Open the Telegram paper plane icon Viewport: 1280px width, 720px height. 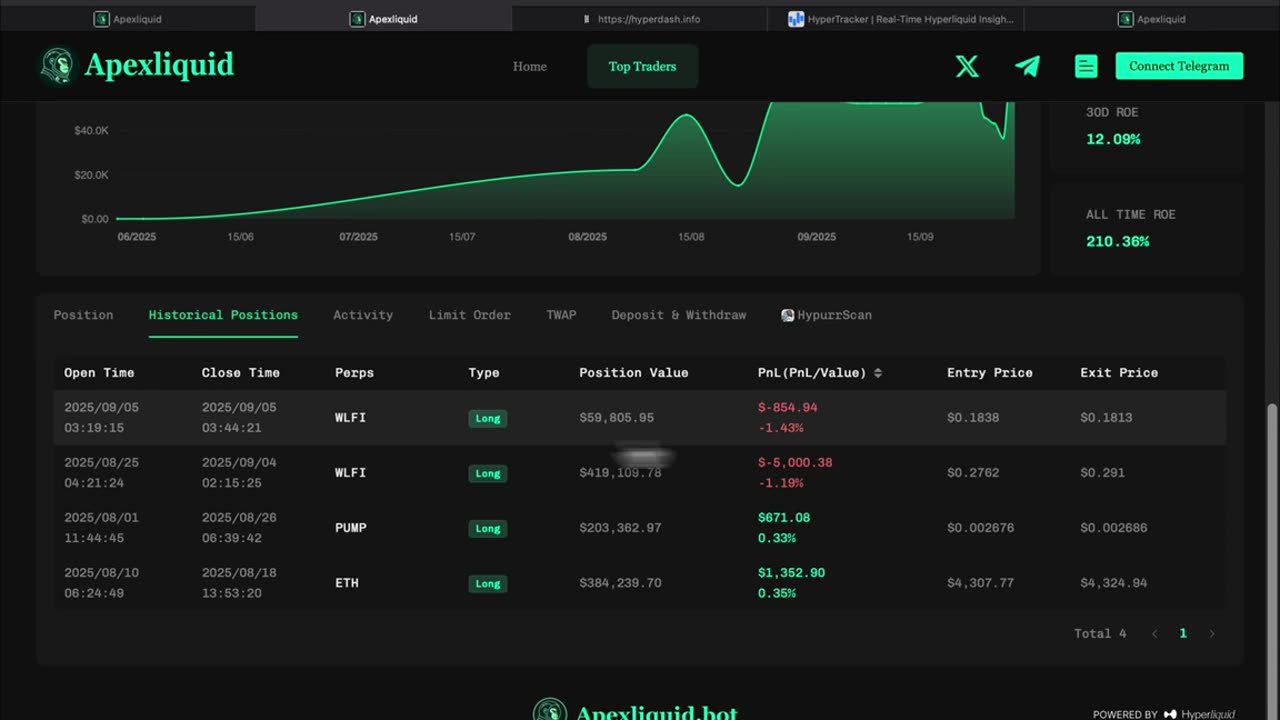(1027, 66)
